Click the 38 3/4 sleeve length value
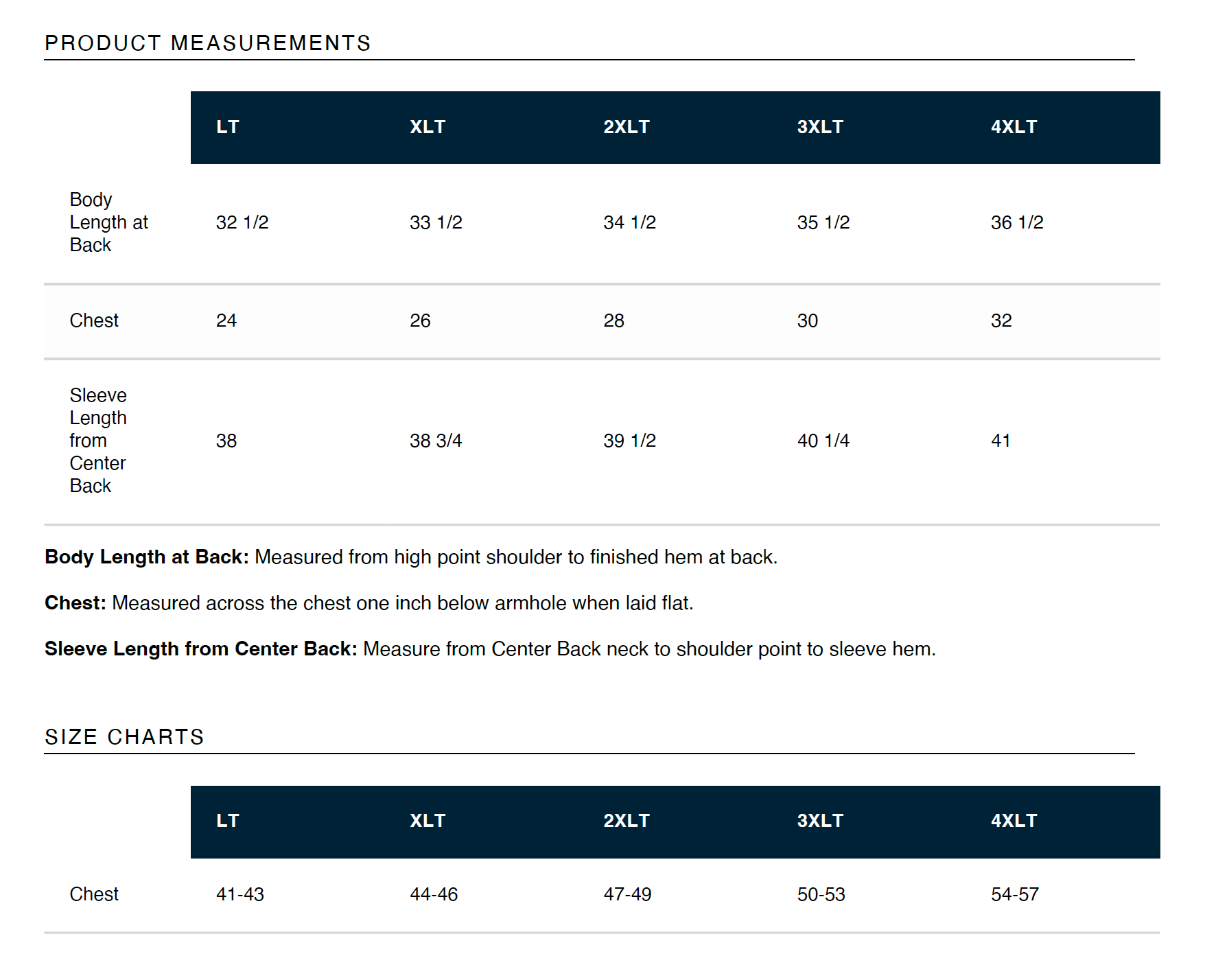Viewport: 1205px width, 980px height. 436,441
